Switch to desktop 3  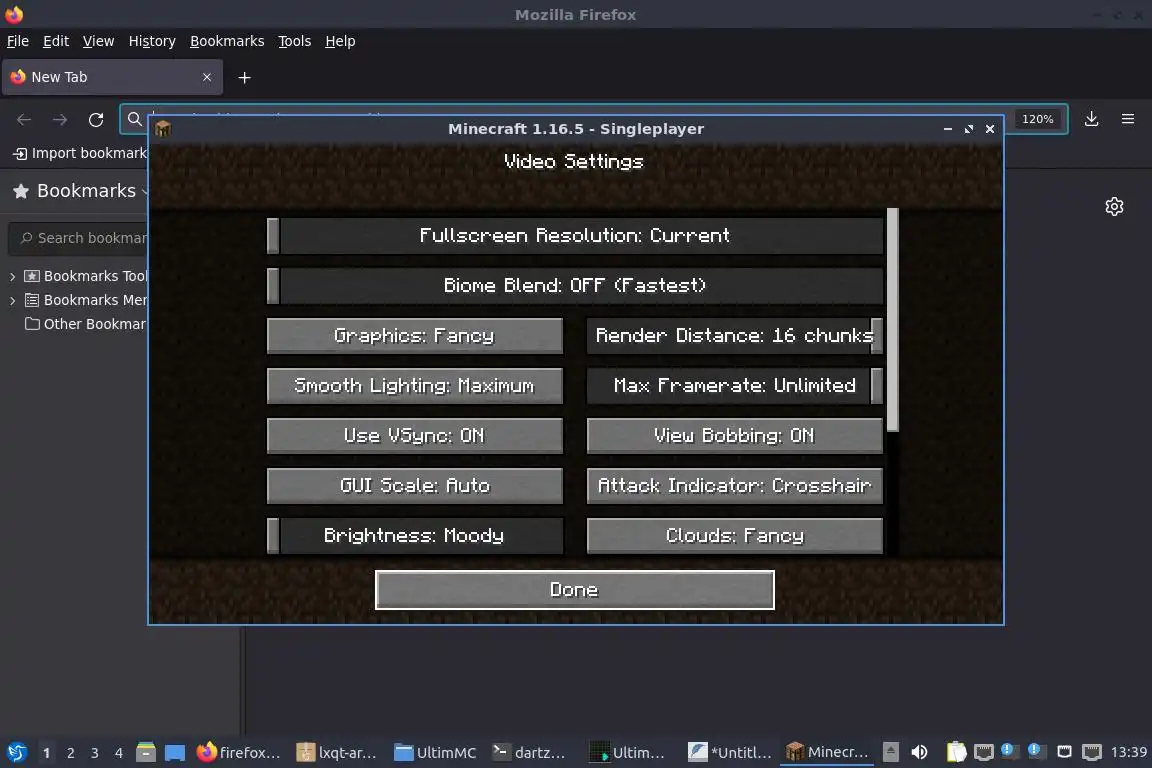click(95, 753)
